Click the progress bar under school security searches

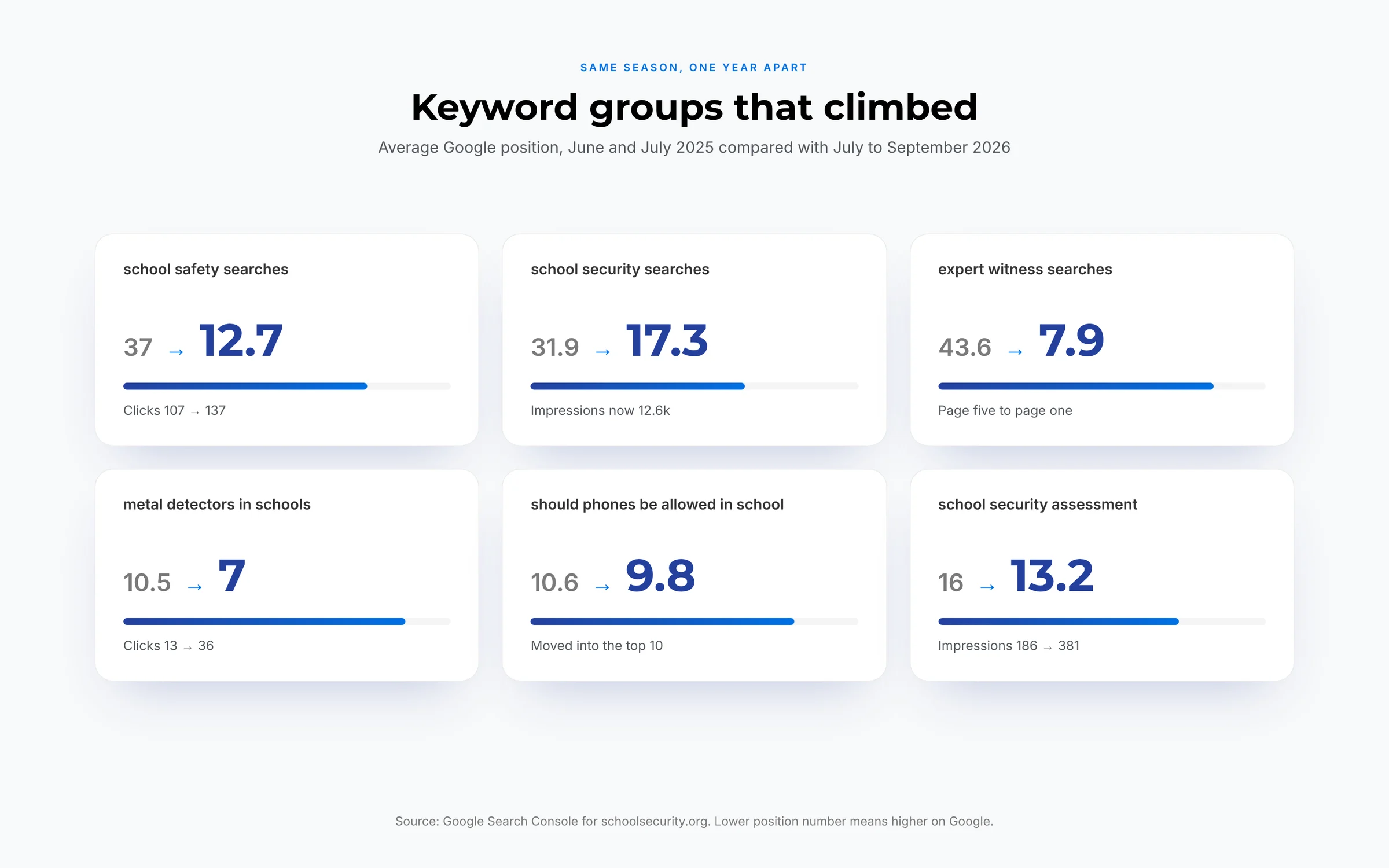694,386
